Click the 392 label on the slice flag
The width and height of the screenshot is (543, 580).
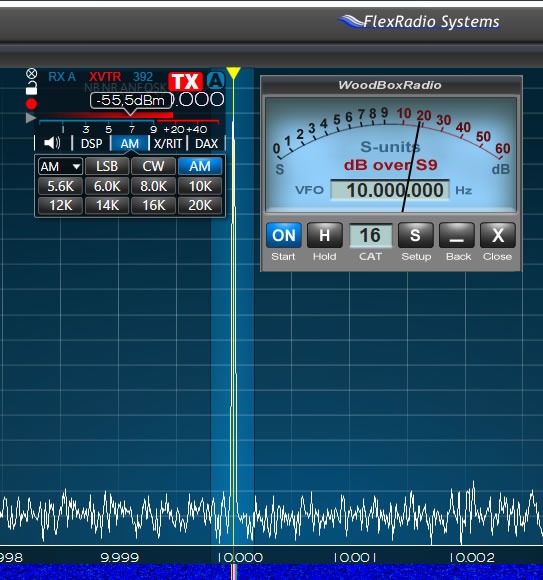[x=143, y=77]
